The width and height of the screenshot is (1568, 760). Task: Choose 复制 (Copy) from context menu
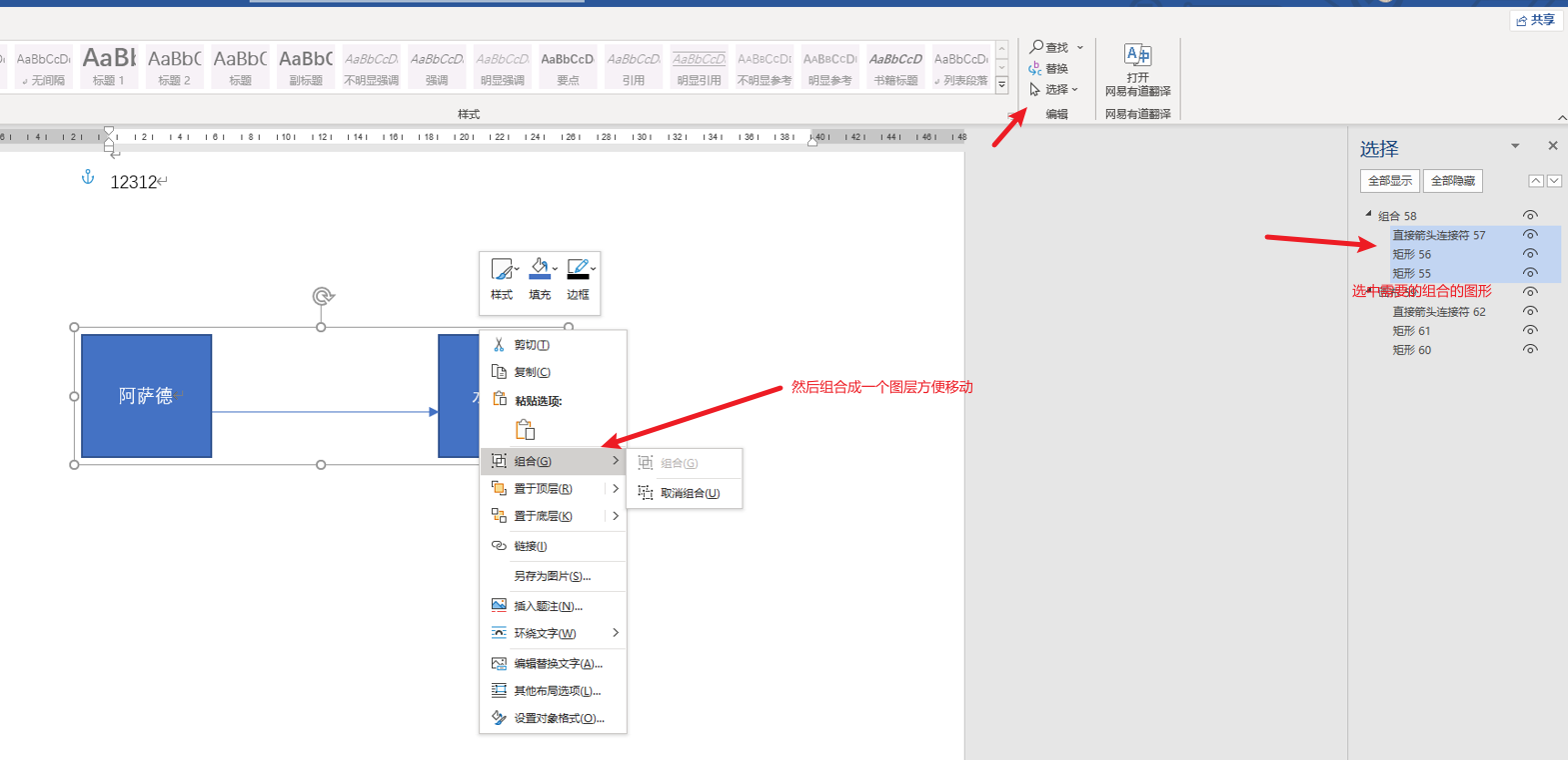click(553, 372)
